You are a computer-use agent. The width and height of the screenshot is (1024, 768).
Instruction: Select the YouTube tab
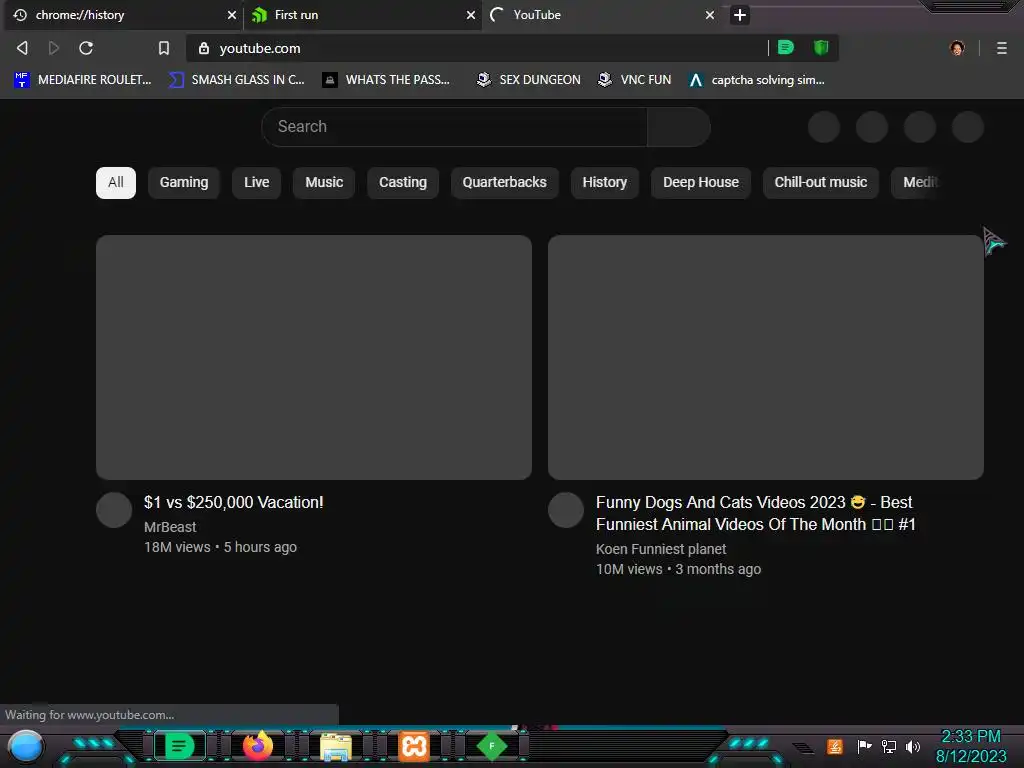coord(601,15)
